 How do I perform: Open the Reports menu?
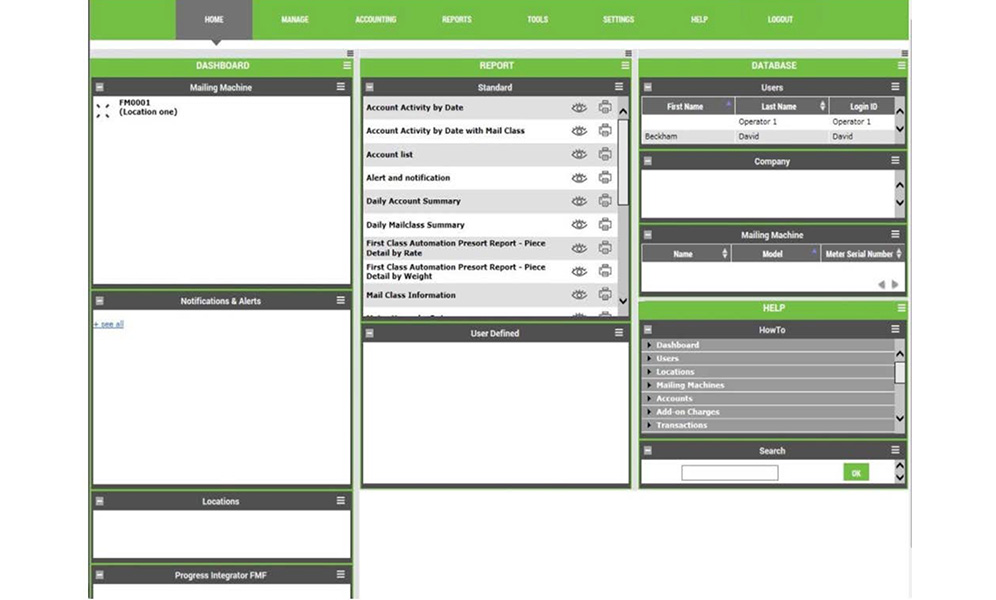[x=456, y=20]
